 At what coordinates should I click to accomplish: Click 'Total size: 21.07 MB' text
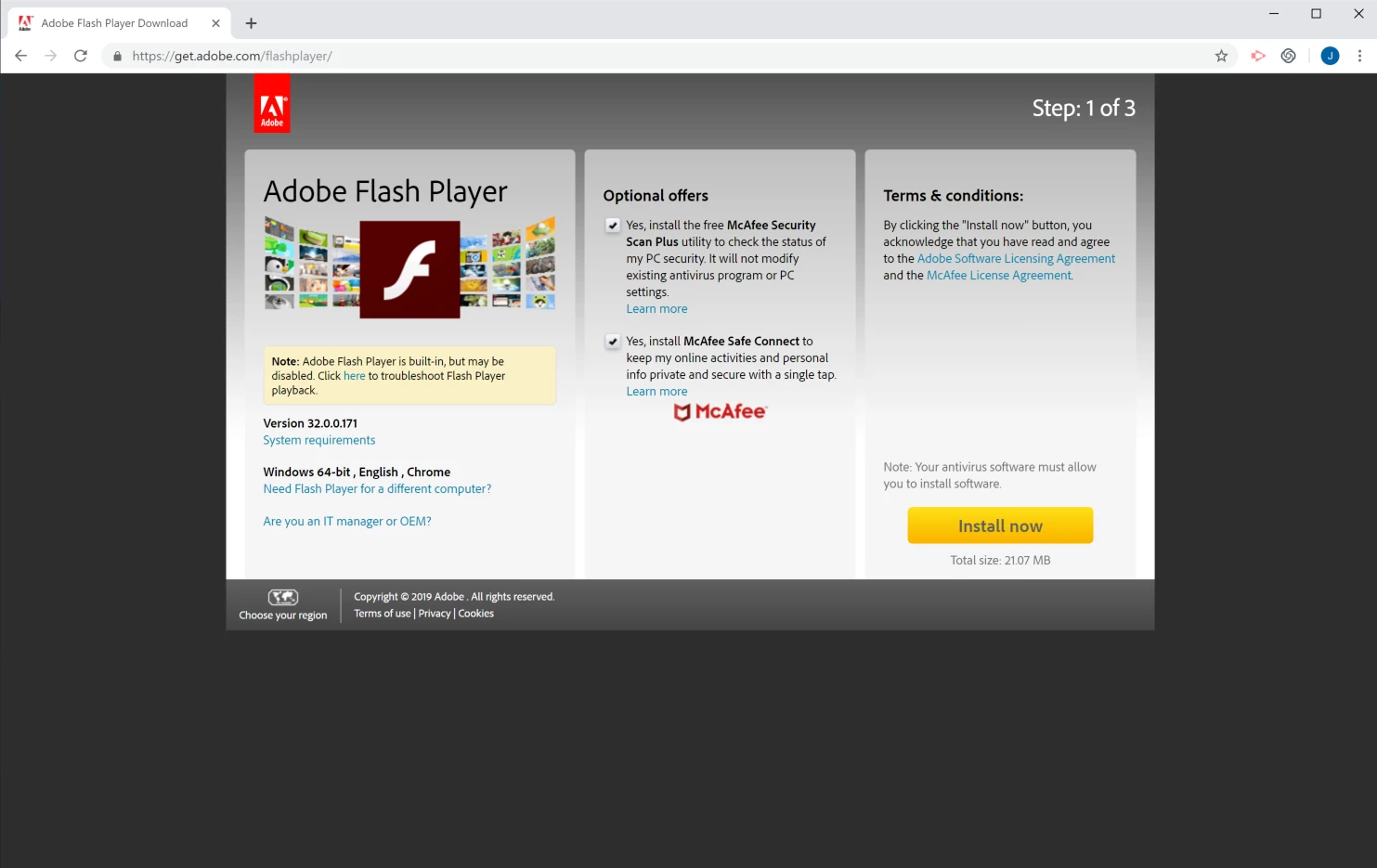click(1000, 561)
